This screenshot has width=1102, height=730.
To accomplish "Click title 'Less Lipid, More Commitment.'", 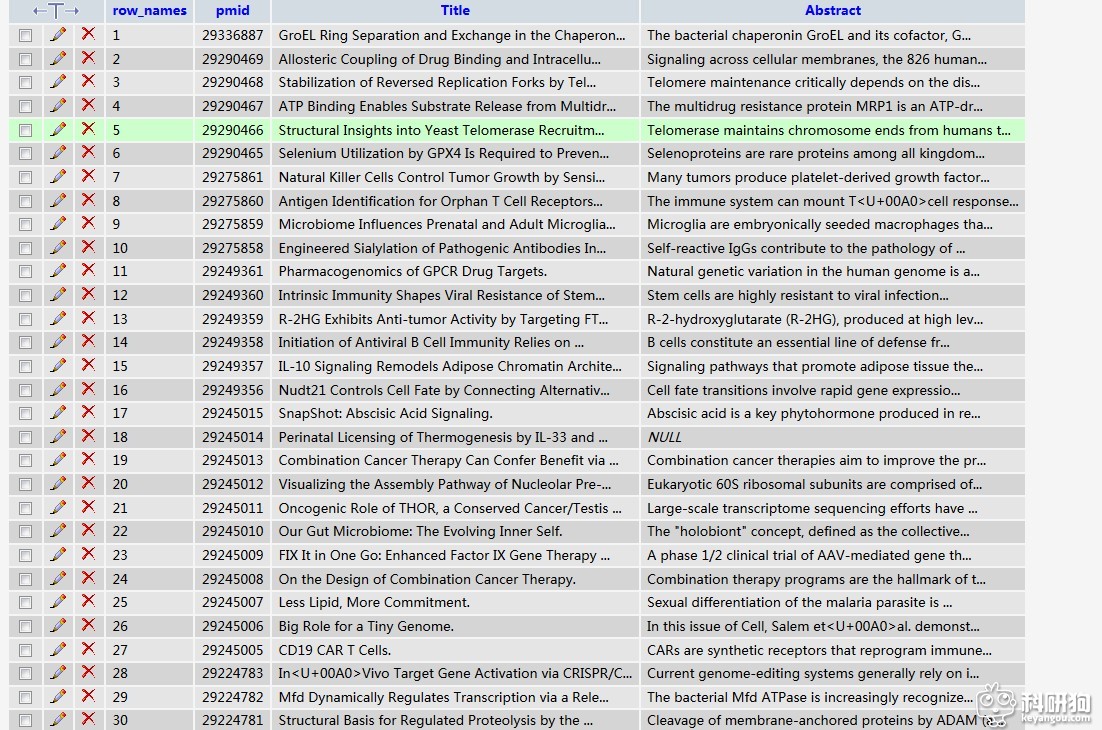I will [x=374, y=602].
